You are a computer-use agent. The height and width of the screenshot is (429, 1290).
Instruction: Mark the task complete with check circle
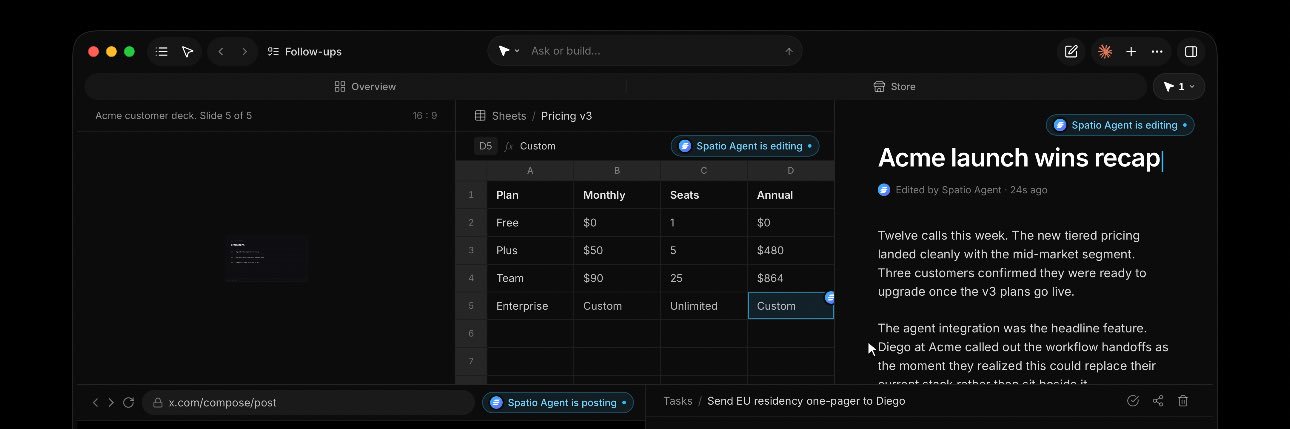tap(1133, 401)
